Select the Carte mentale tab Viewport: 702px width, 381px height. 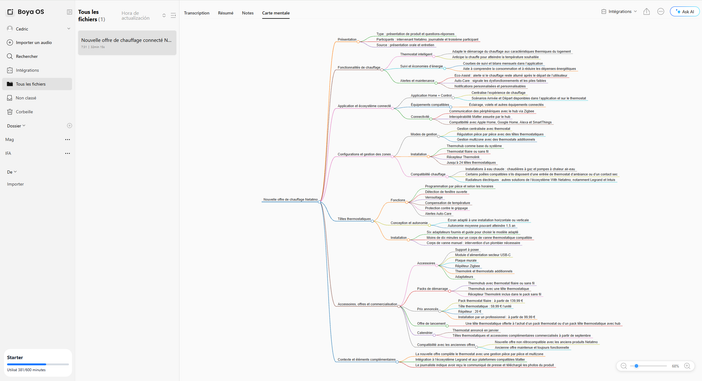pyautogui.click(x=276, y=13)
